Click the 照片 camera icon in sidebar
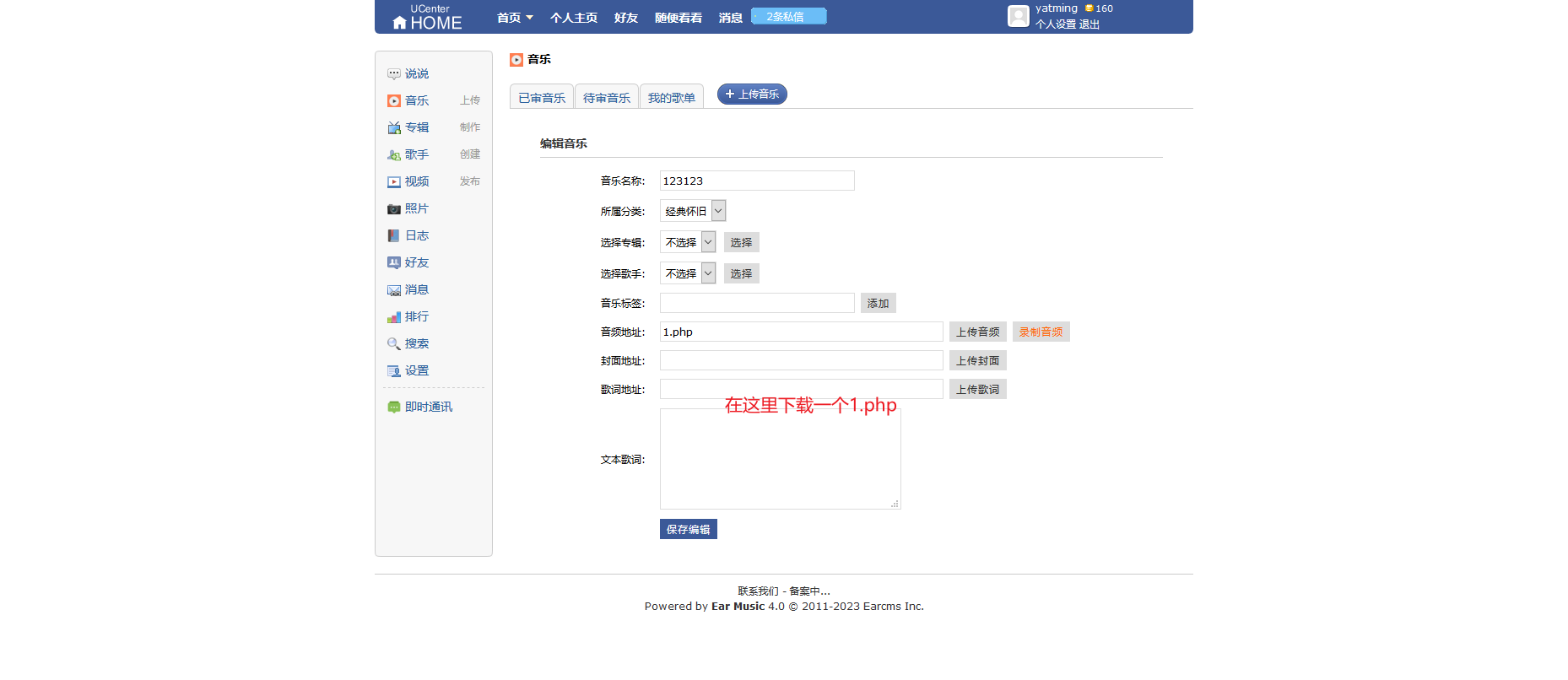This screenshot has width=1568, height=680. click(393, 209)
